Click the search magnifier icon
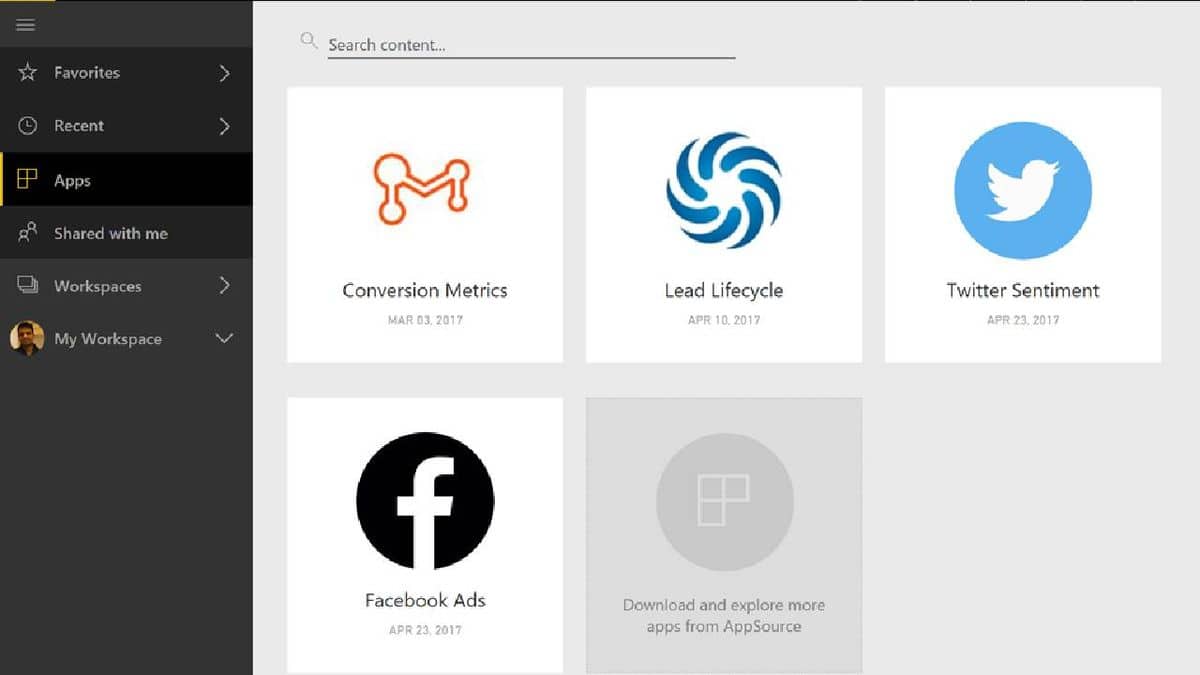1200x675 pixels. (x=308, y=41)
